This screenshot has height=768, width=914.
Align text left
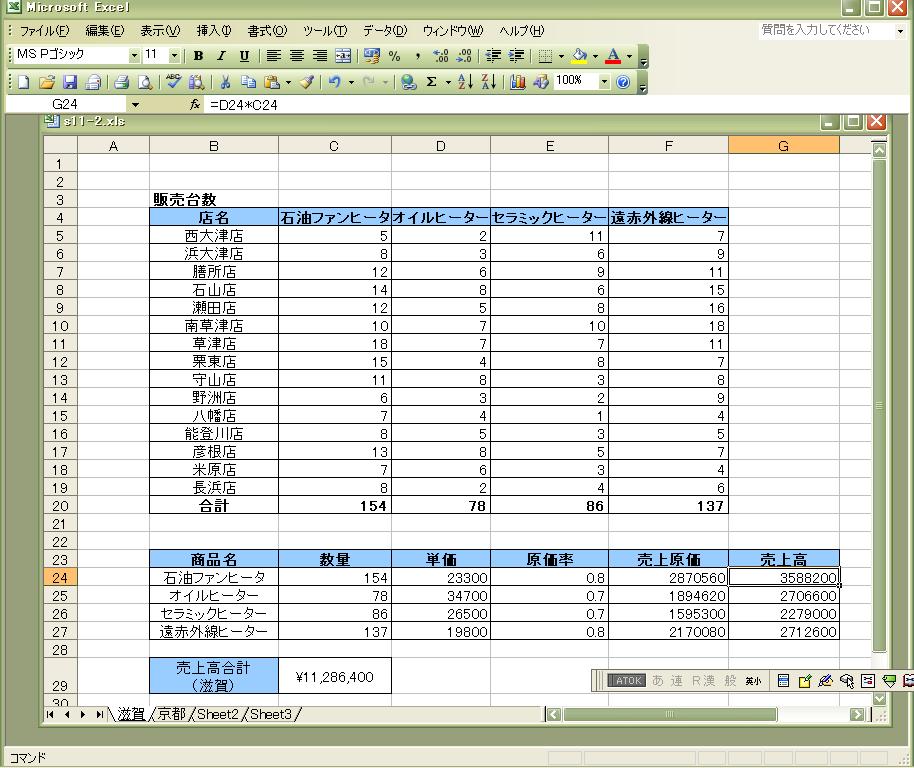point(273,56)
